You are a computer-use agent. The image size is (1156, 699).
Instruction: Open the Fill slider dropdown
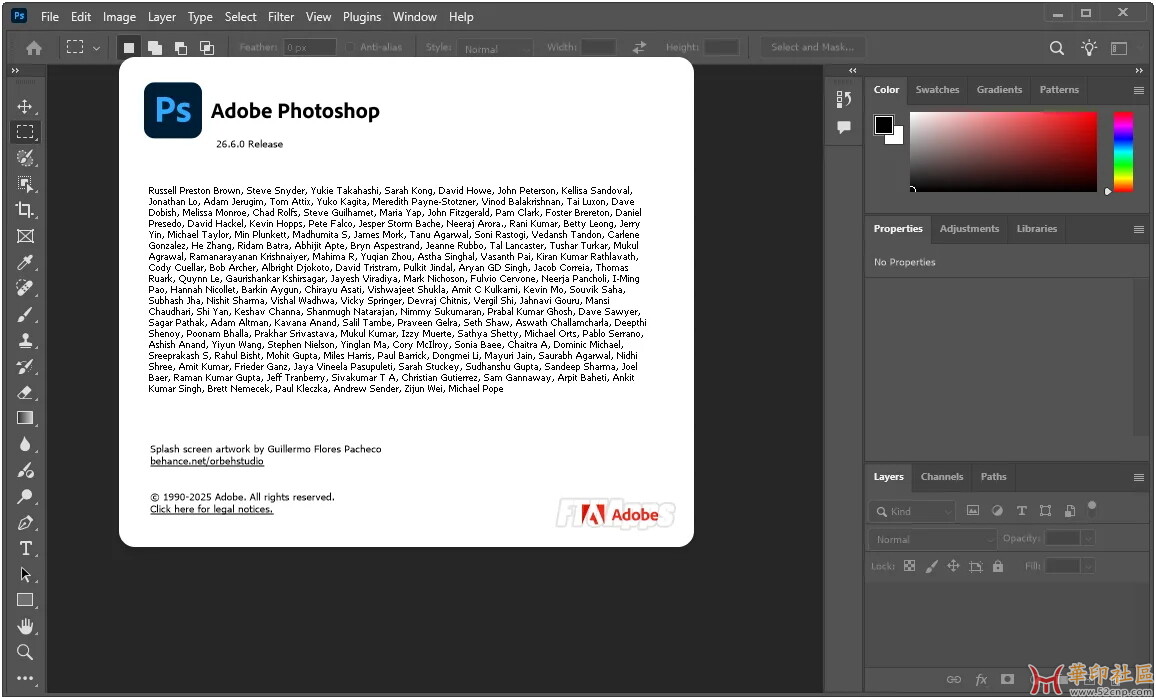click(1089, 566)
